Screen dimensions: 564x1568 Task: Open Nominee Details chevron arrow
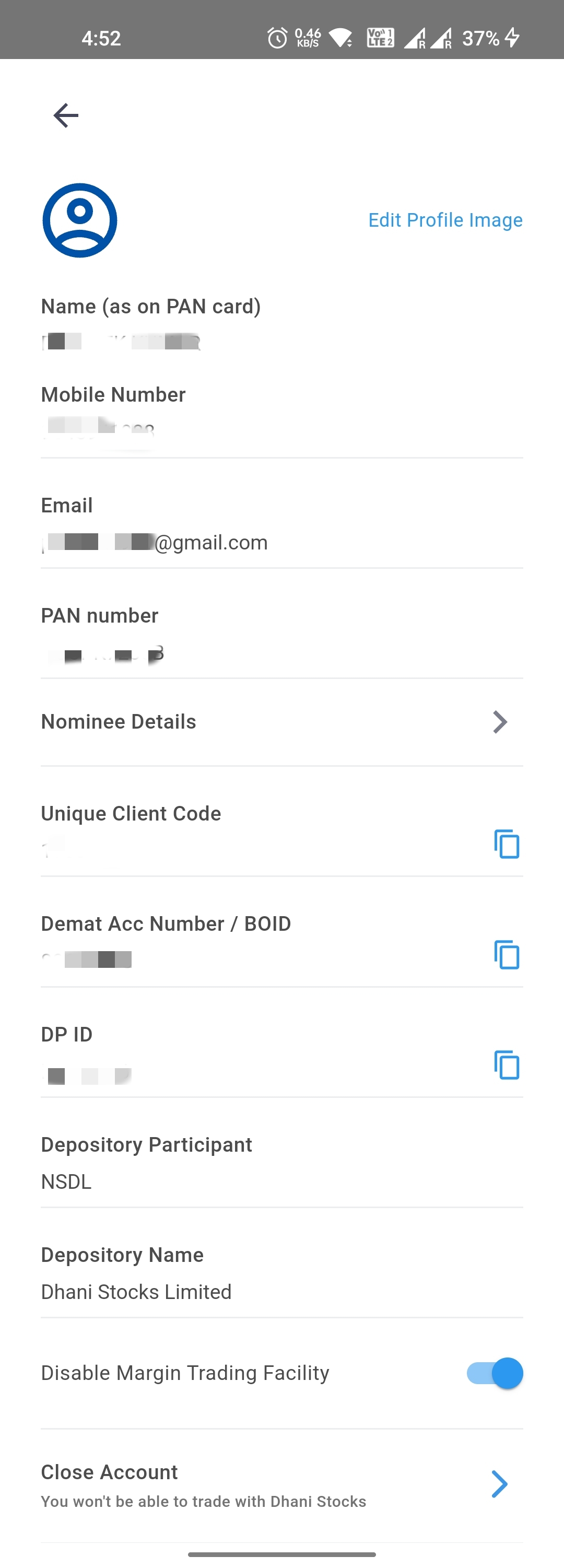tap(500, 722)
